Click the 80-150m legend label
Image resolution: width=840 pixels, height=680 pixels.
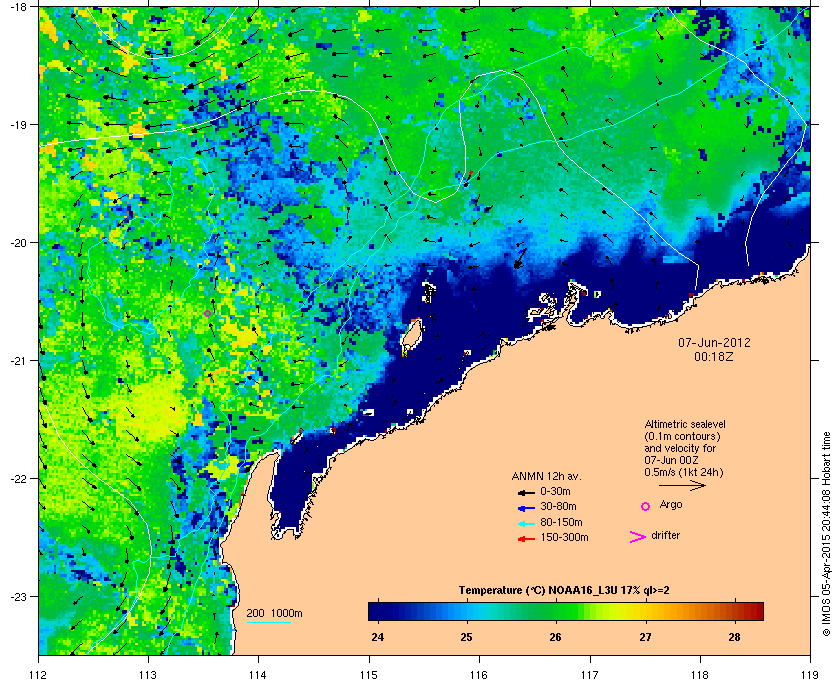tap(561, 522)
